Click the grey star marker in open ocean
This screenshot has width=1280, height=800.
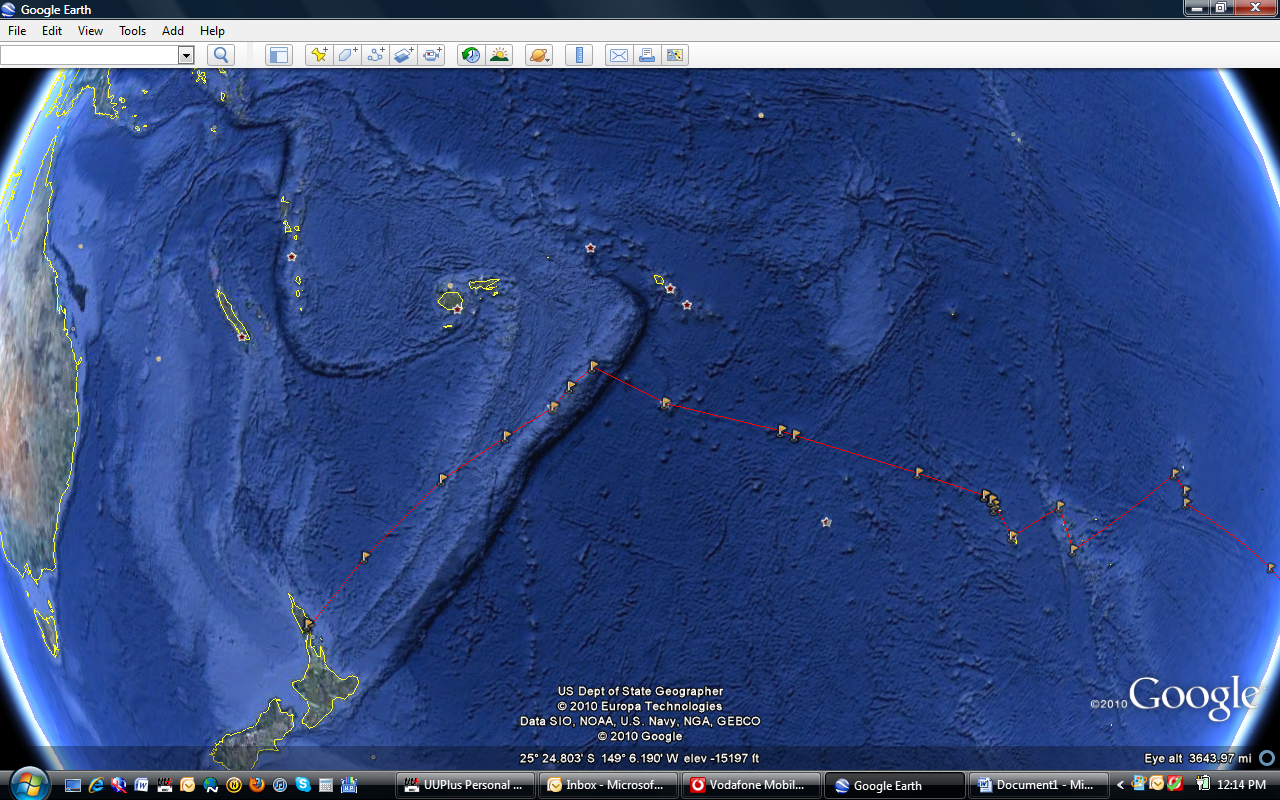coord(826,522)
